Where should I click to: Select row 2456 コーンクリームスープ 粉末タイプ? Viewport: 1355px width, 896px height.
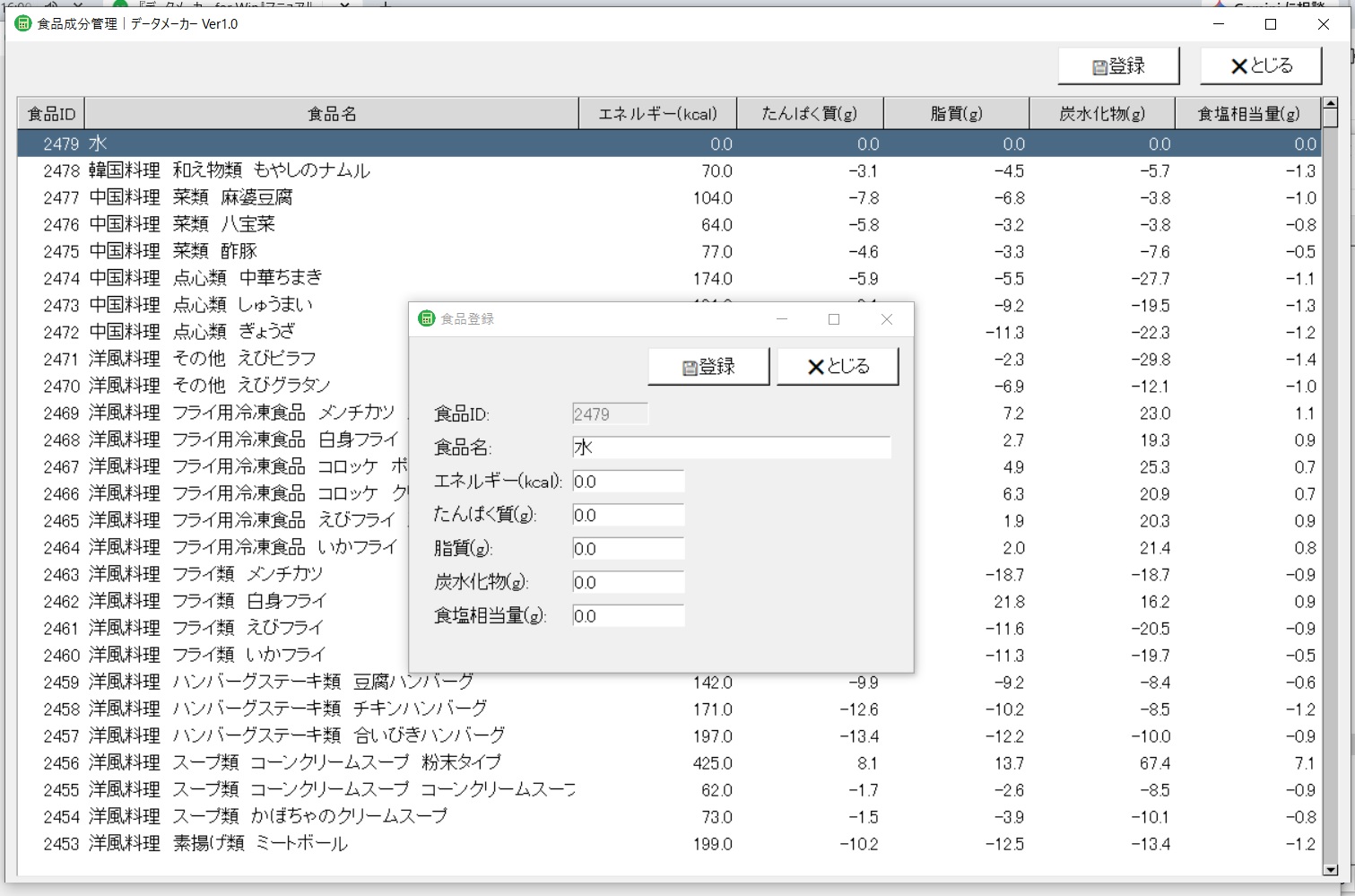tap(669, 763)
